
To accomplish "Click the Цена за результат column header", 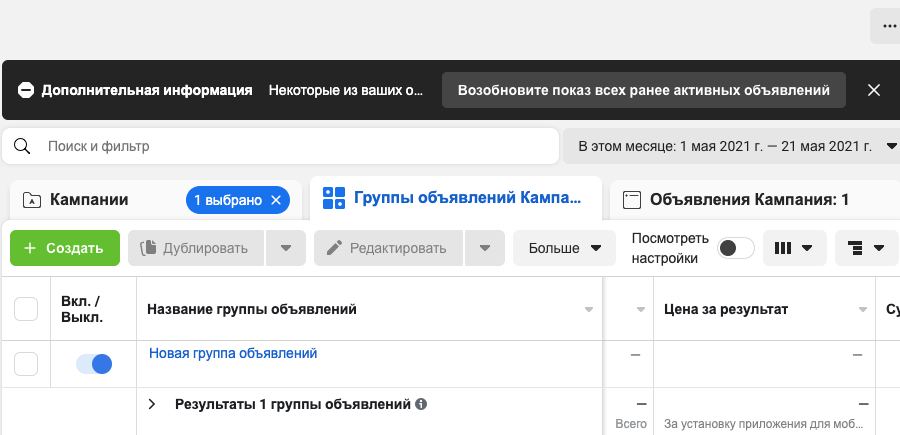I will 726,309.
